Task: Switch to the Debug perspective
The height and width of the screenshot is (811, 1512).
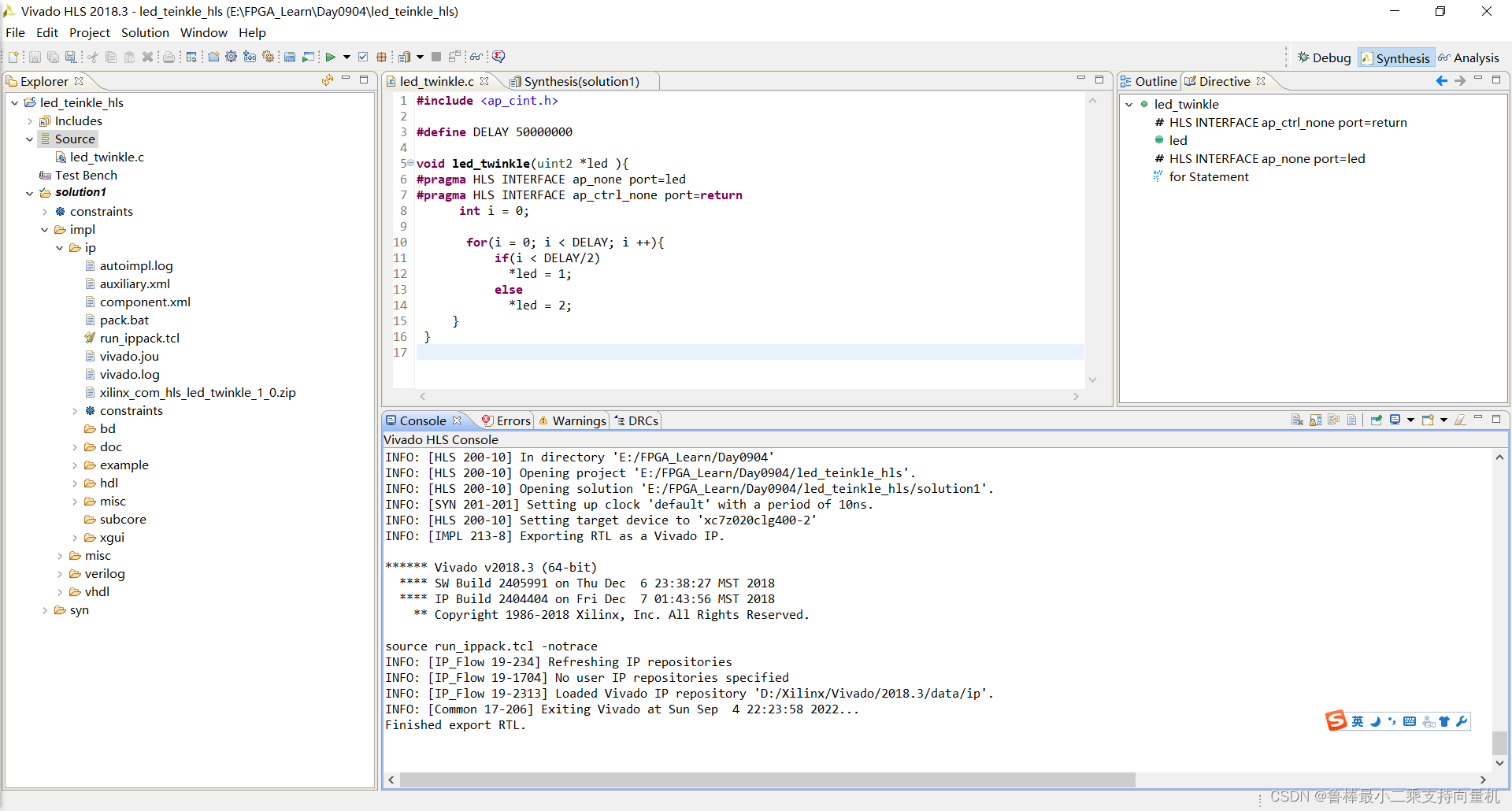Action: click(1324, 57)
